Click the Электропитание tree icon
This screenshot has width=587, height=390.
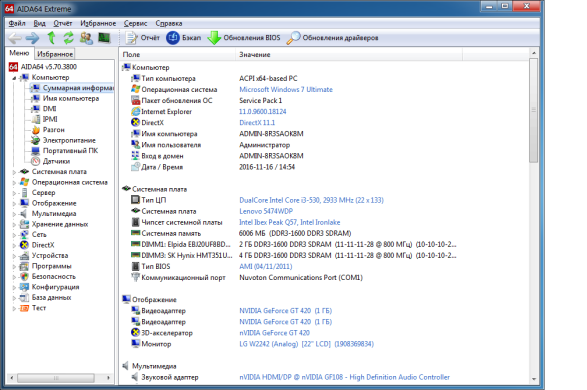click(x=36, y=140)
